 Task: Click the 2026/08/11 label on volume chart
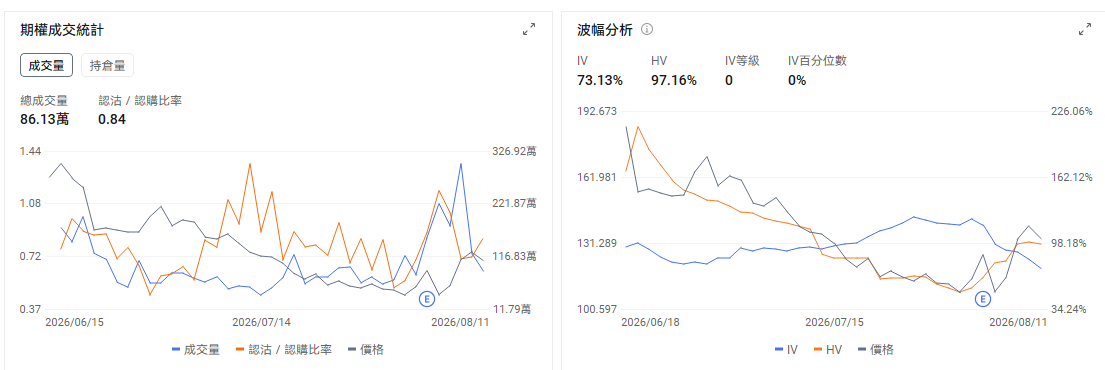(x=460, y=322)
